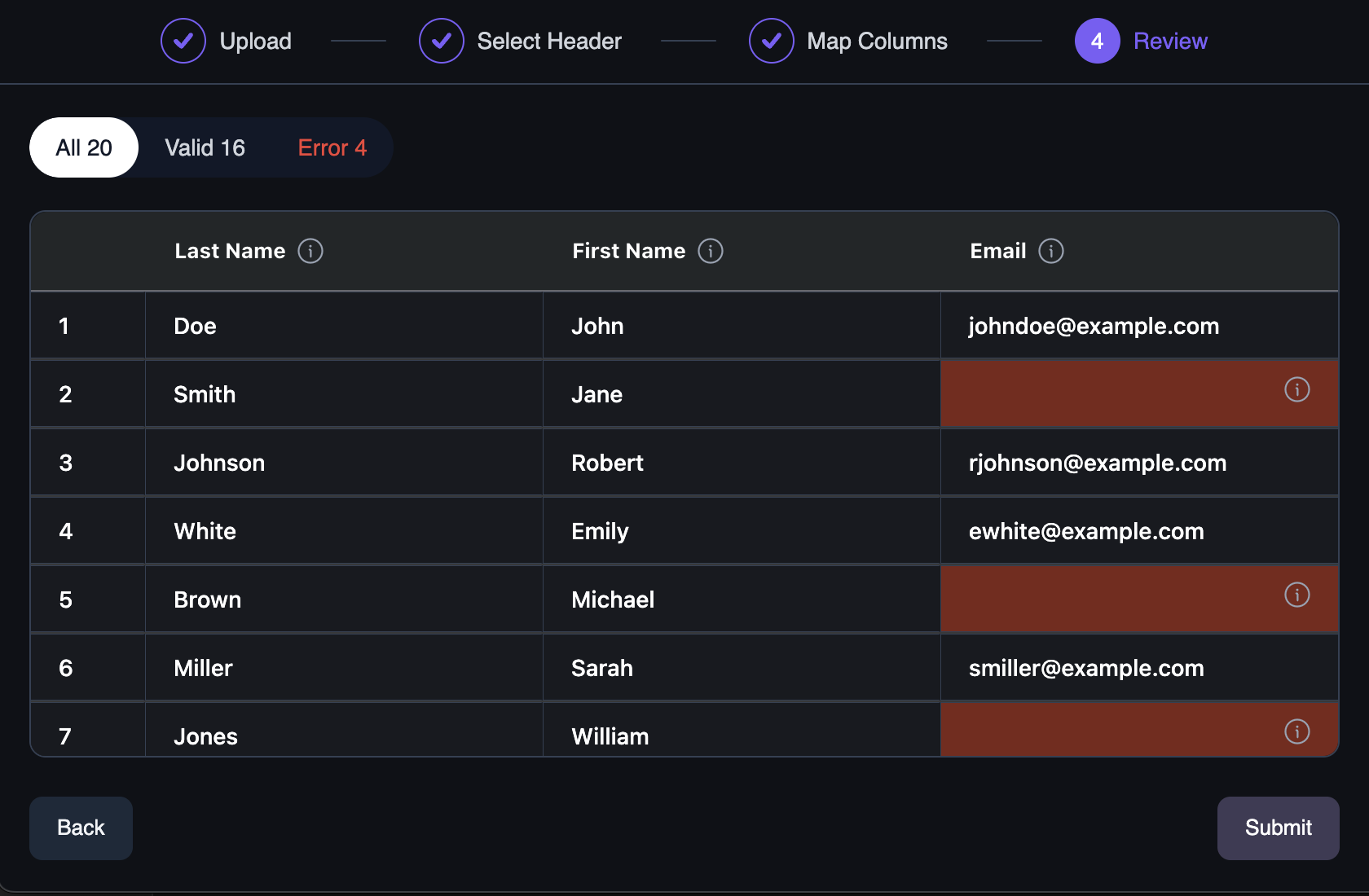Click the Select Header step checkmark icon
Screen dimensions: 1369x896
point(442,41)
